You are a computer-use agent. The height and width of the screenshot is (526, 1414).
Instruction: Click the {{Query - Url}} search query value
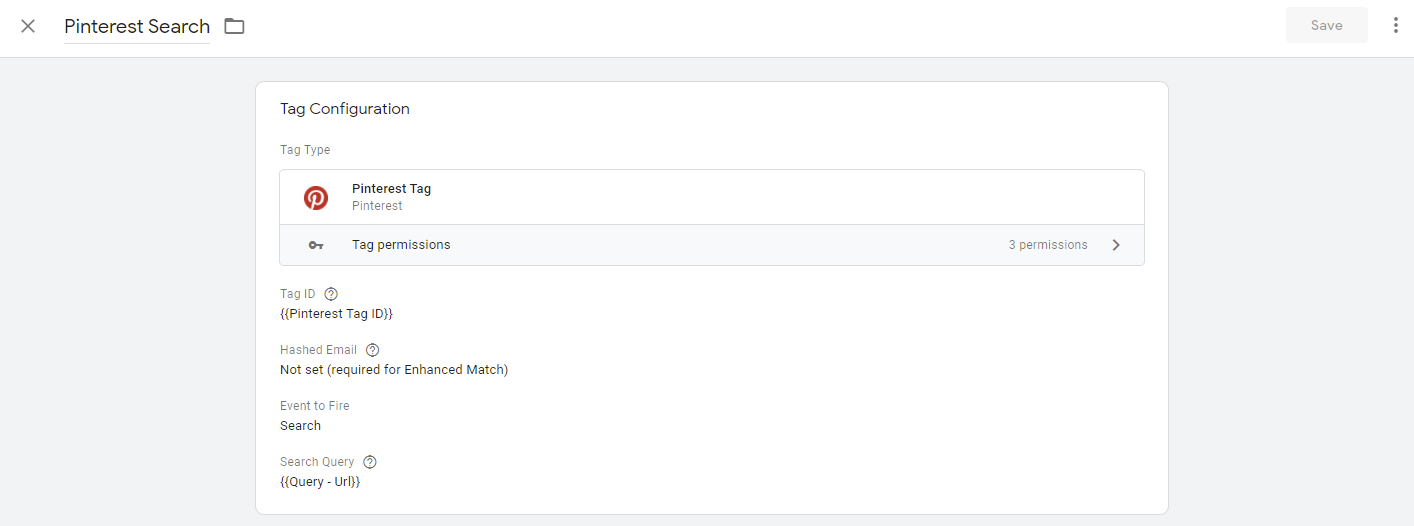tap(320, 482)
